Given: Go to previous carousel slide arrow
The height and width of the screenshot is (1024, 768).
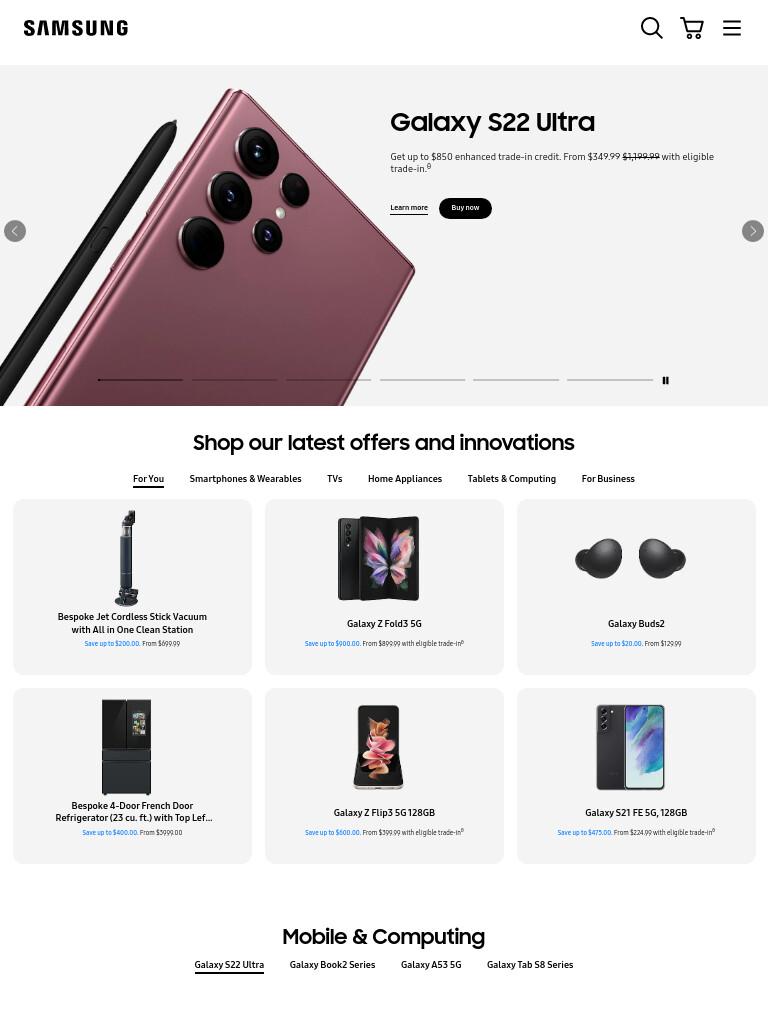Looking at the screenshot, I should [15, 231].
